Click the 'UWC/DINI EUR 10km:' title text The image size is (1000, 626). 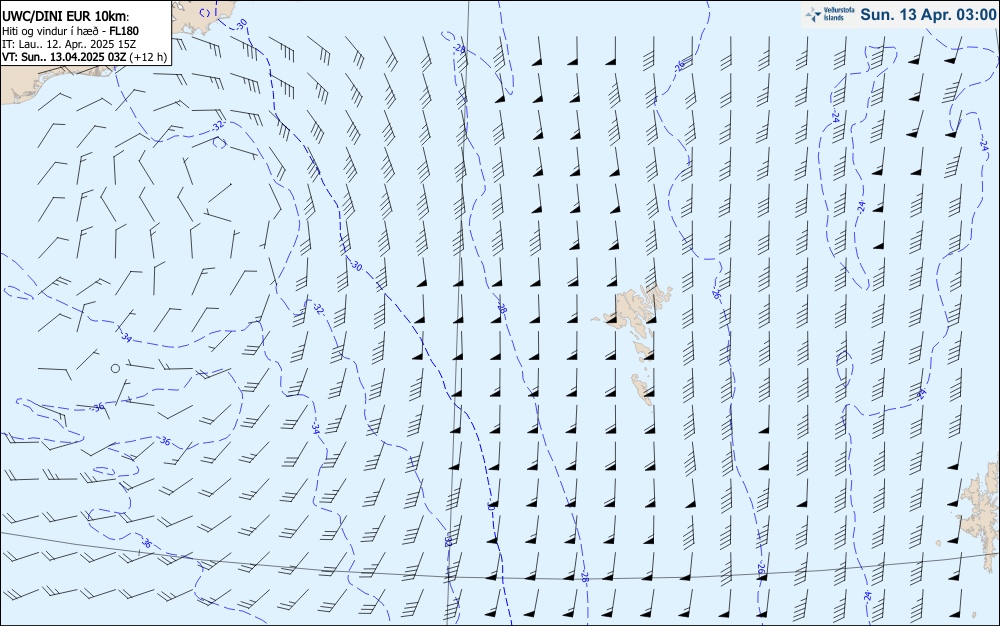pyautogui.click(x=66, y=17)
